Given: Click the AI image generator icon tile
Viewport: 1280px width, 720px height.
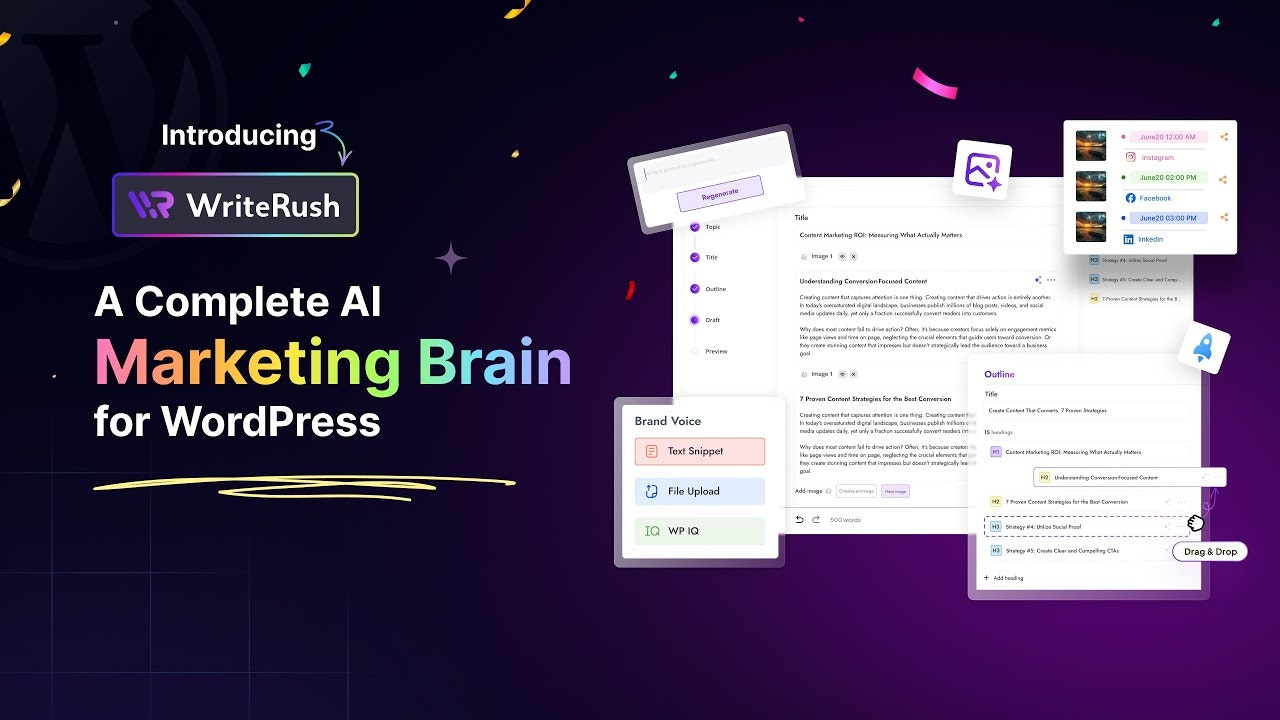Looking at the screenshot, I should [982, 170].
